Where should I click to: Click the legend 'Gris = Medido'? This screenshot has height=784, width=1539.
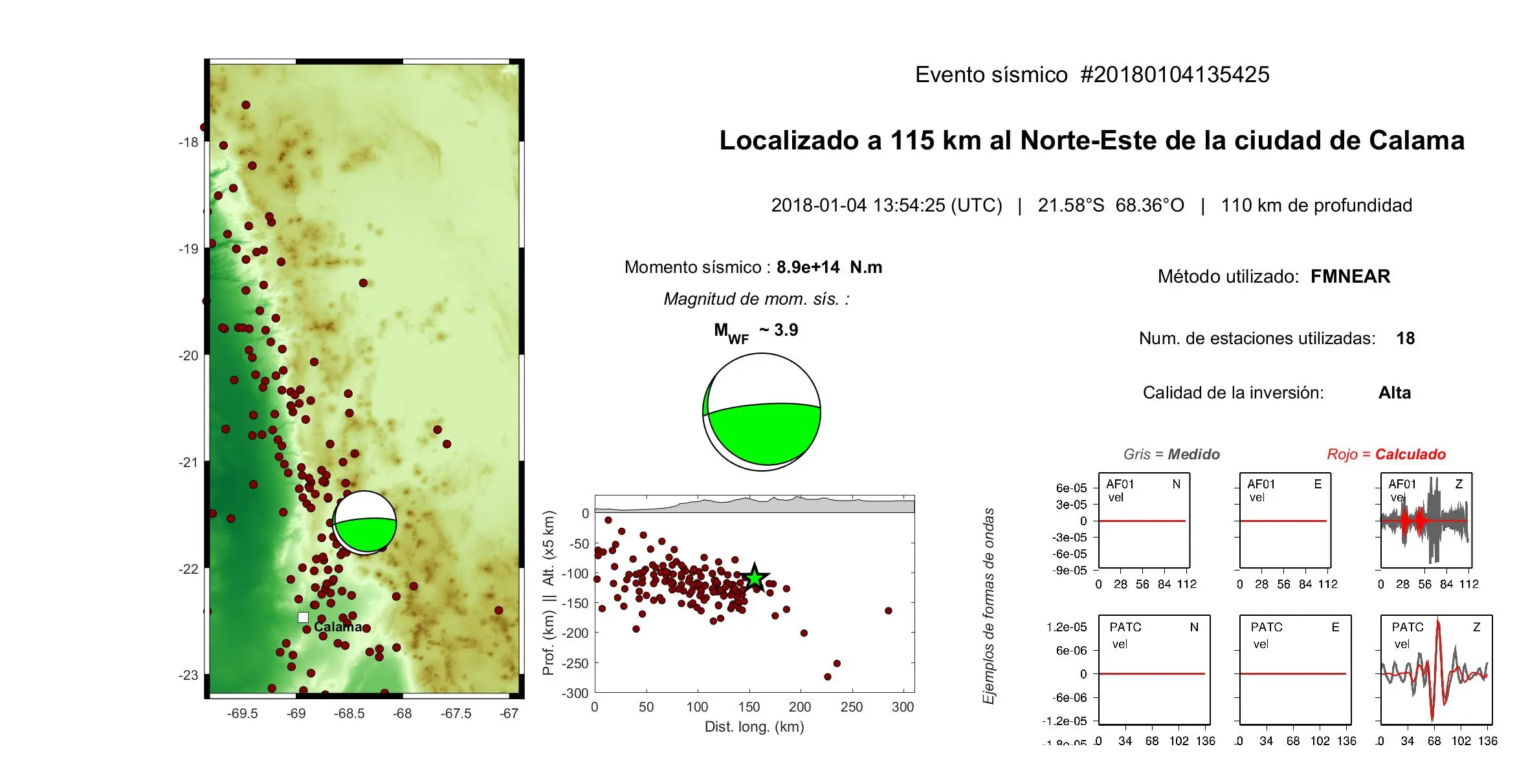pos(1171,454)
